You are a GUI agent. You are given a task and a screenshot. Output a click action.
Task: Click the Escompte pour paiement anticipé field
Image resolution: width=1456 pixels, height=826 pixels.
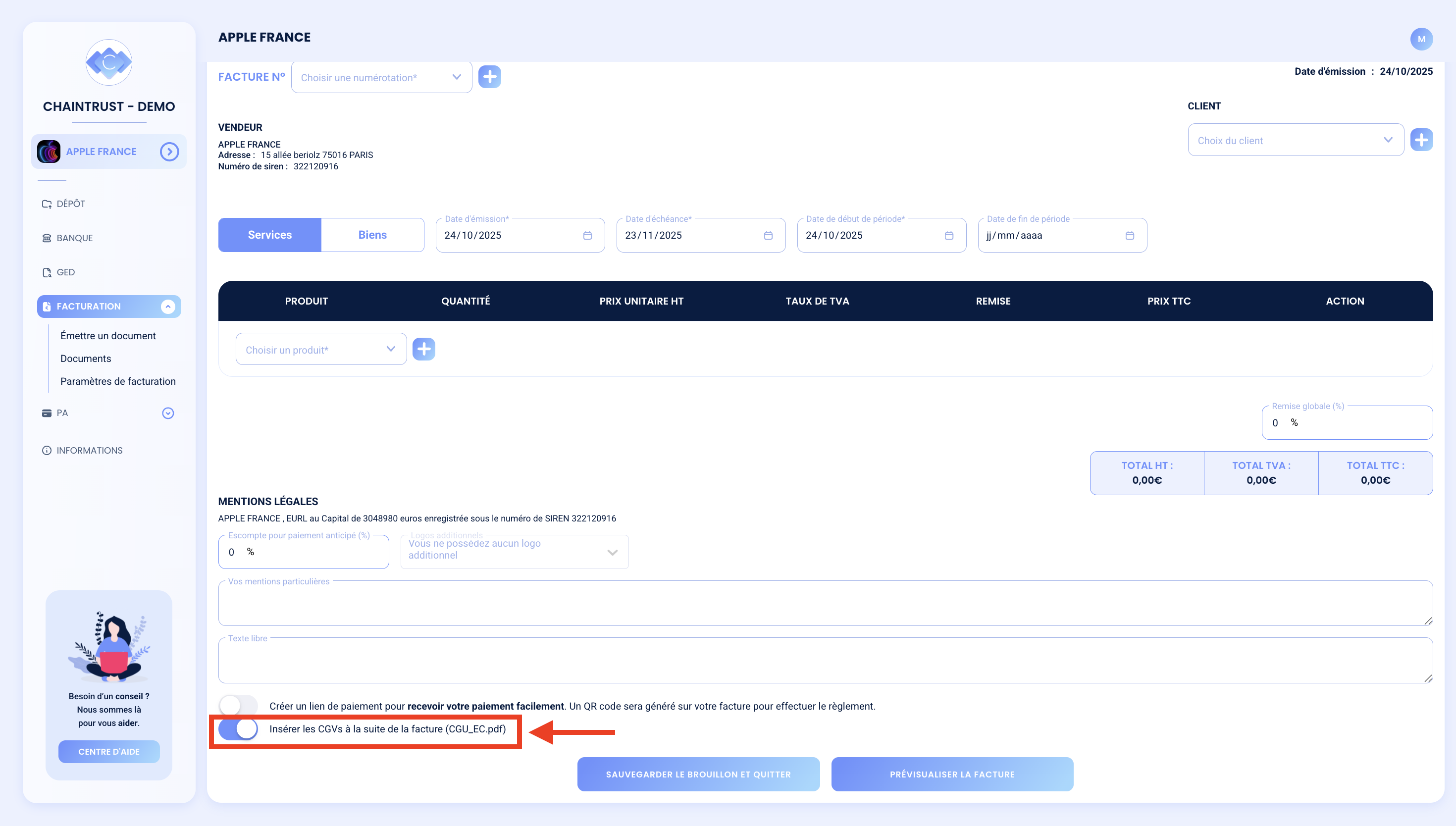(304, 552)
